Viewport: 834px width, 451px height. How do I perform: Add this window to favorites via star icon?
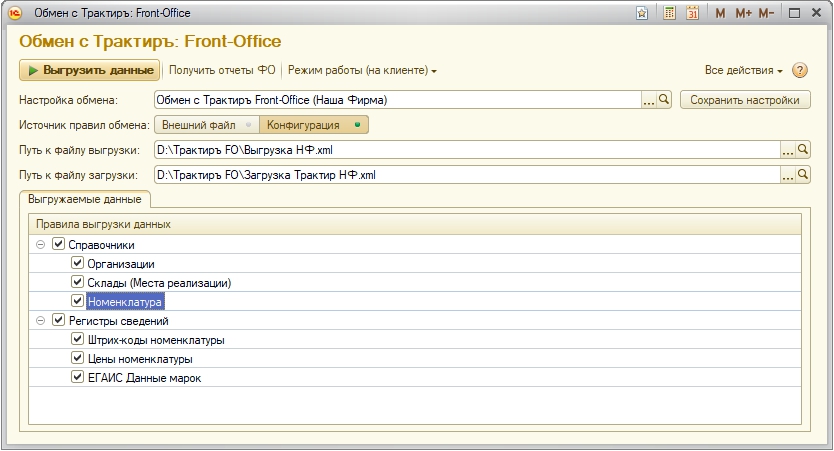pos(642,14)
